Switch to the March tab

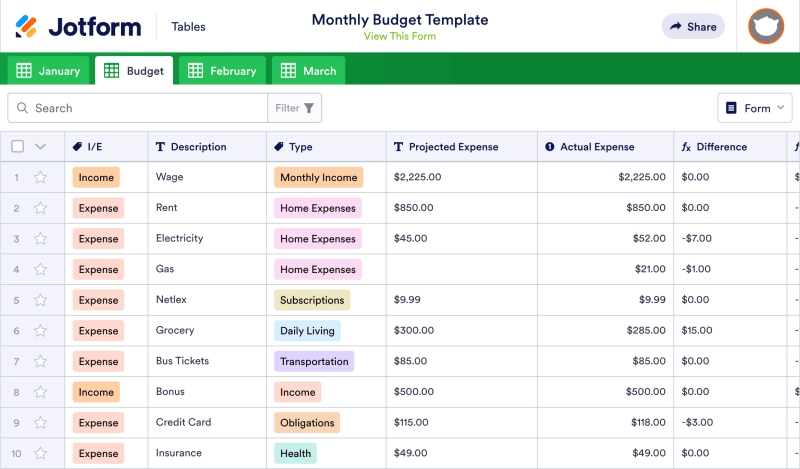309,71
